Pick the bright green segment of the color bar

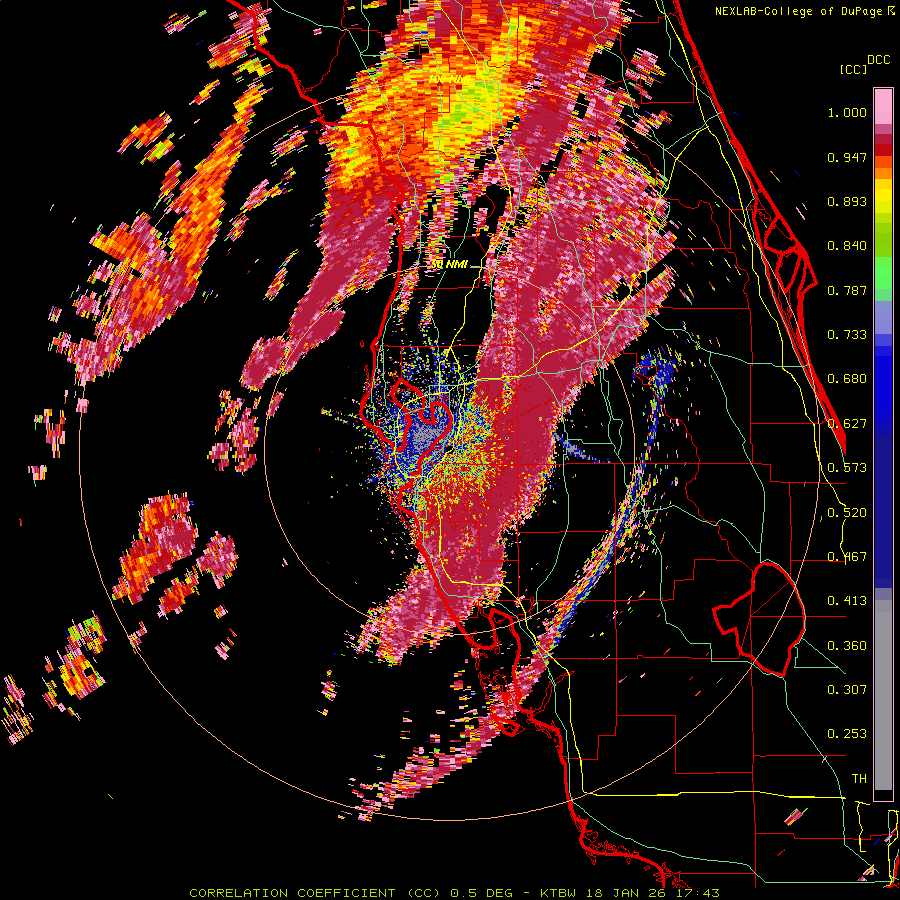click(x=883, y=273)
